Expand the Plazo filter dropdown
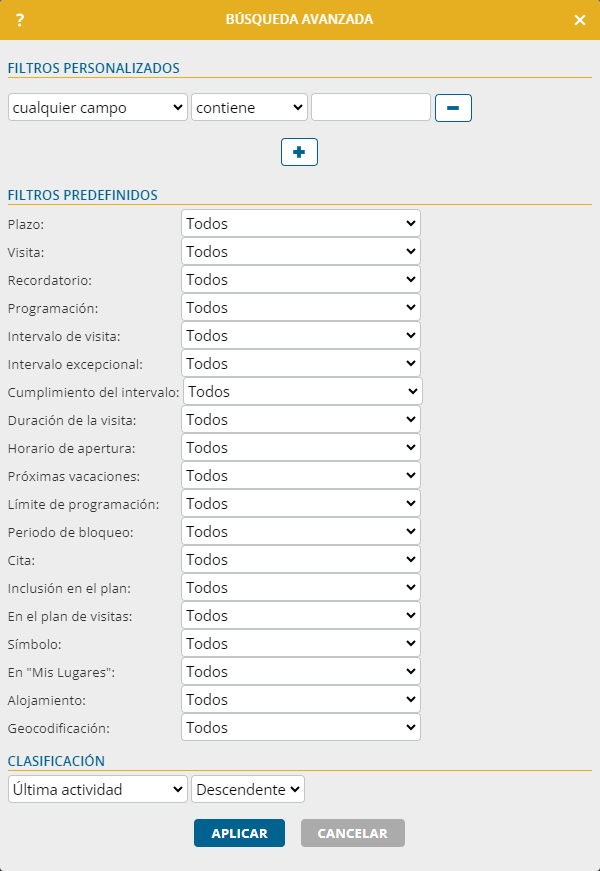 (x=301, y=223)
